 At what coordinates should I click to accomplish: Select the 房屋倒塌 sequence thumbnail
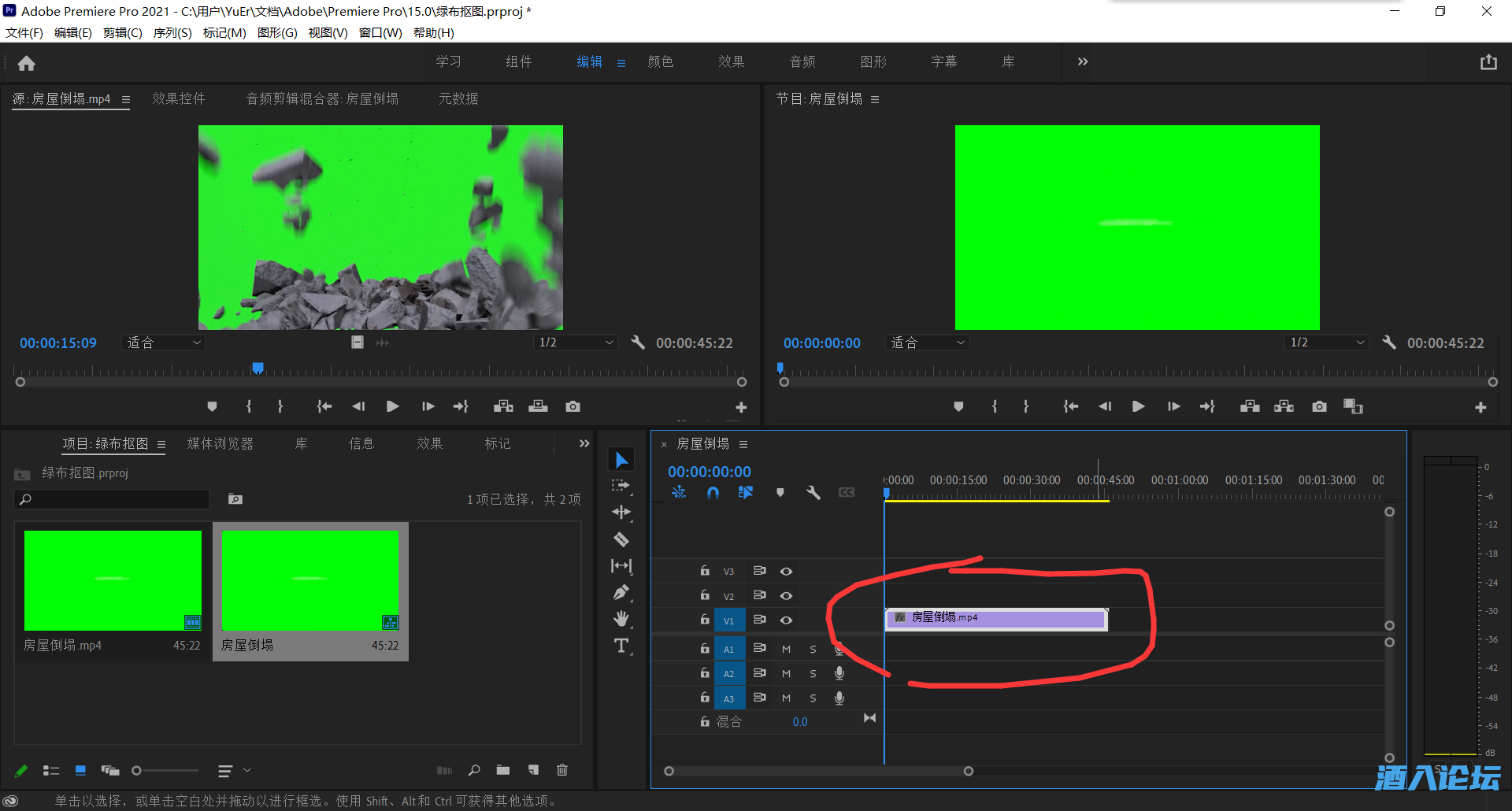pyautogui.click(x=309, y=581)
